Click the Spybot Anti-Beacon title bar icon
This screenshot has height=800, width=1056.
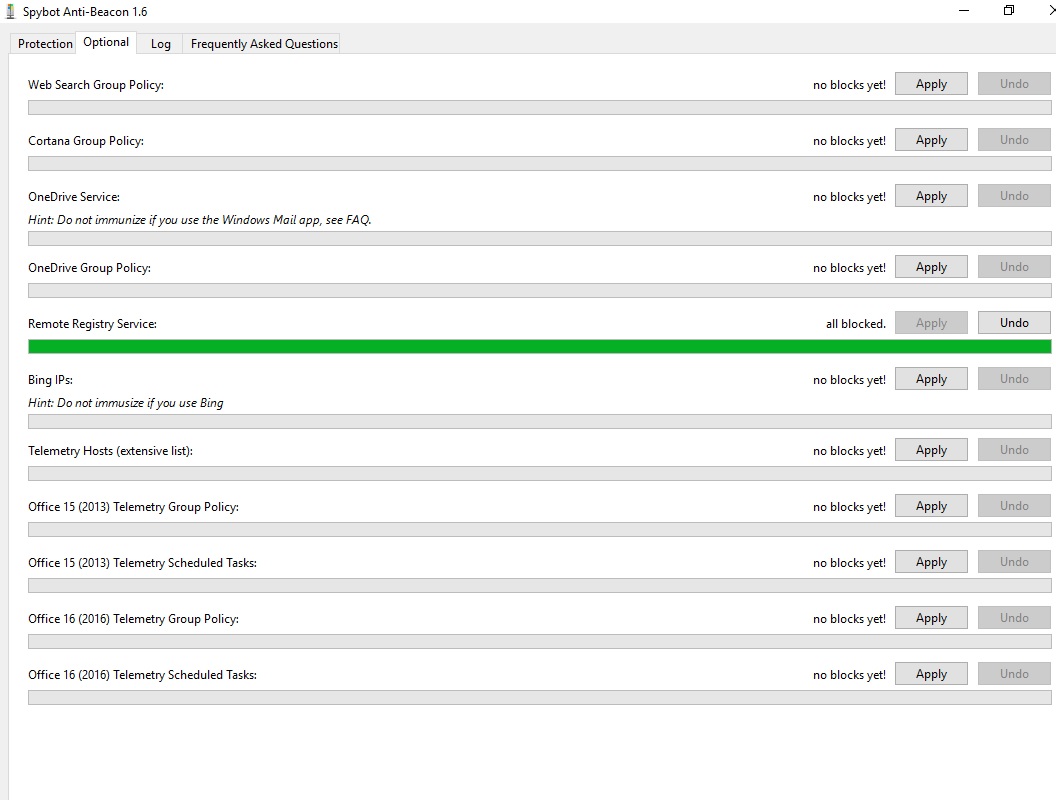coord(10,11)
